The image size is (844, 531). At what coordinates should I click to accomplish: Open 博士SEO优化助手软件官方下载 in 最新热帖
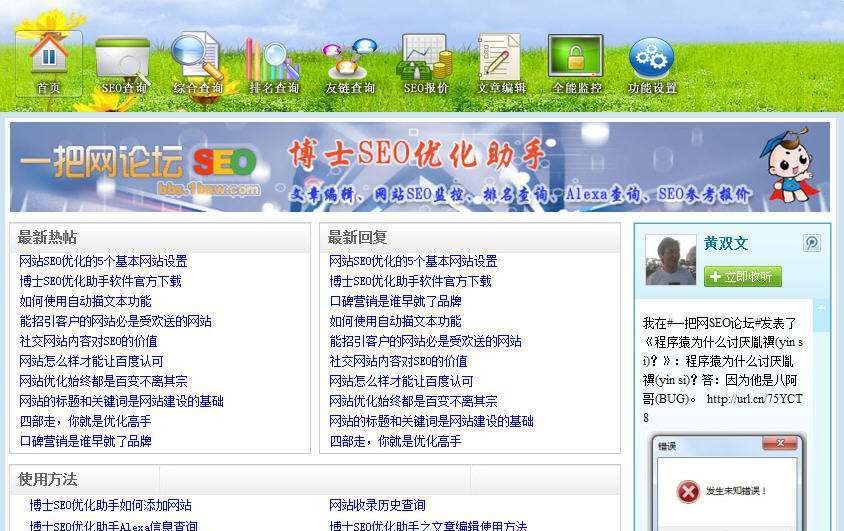pyautogui.click(x=100, y=281)
